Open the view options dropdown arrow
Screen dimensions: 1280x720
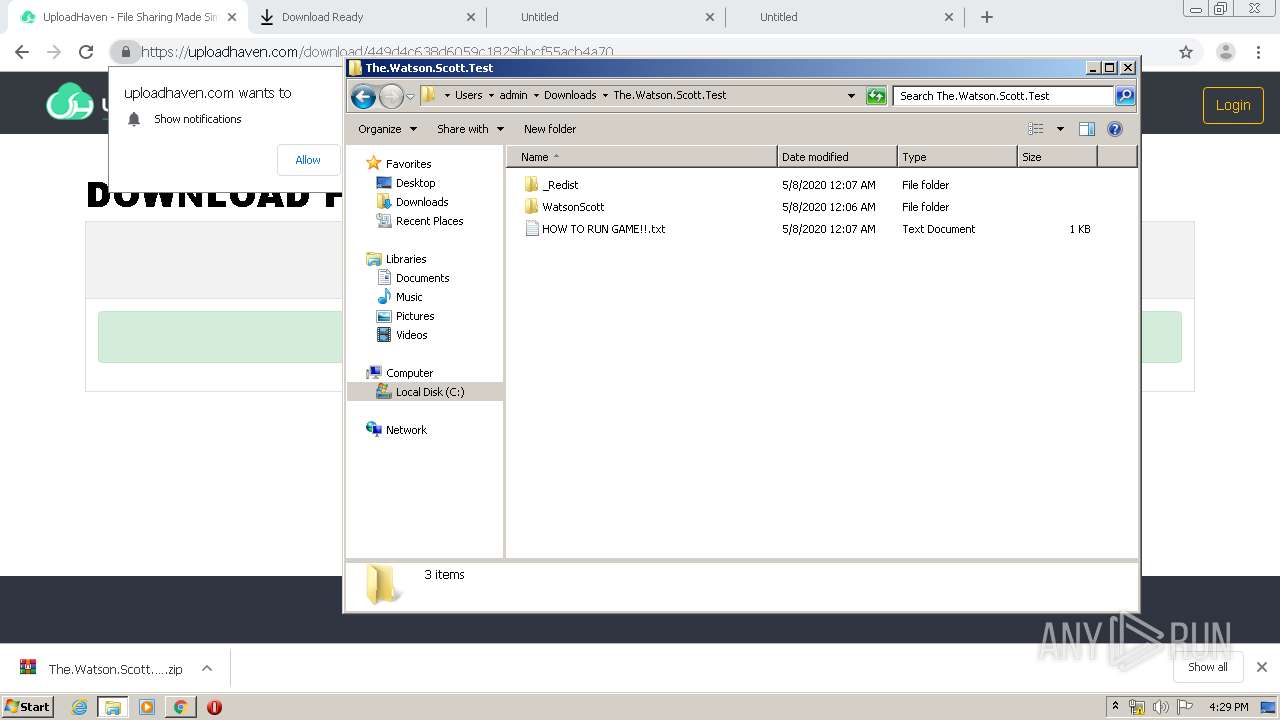[x=1060, y=129]
